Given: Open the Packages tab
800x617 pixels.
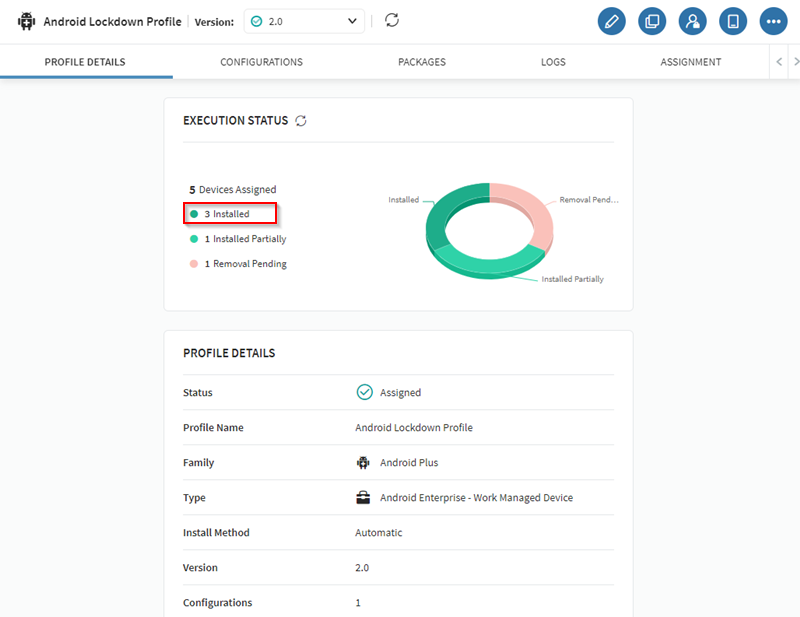Looking at the screenshot, I should coord(422,62).
